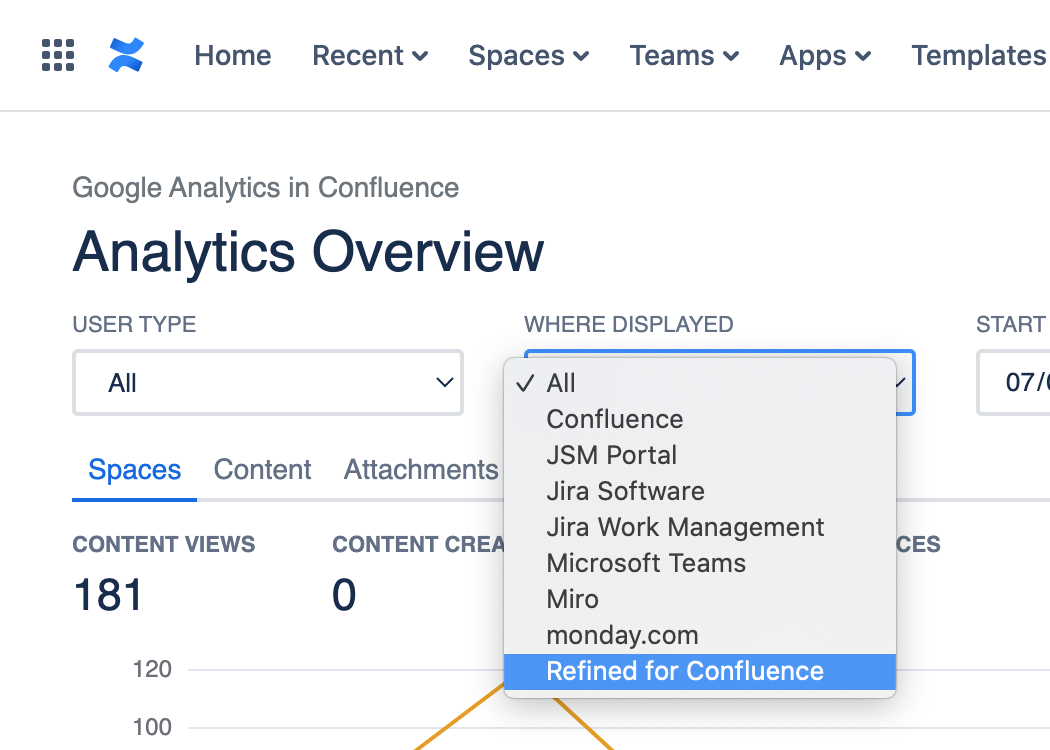This screenshot has height=750, width=1050.
Task: Open the Spaces dropdown menu
Action: click(528, 56)
